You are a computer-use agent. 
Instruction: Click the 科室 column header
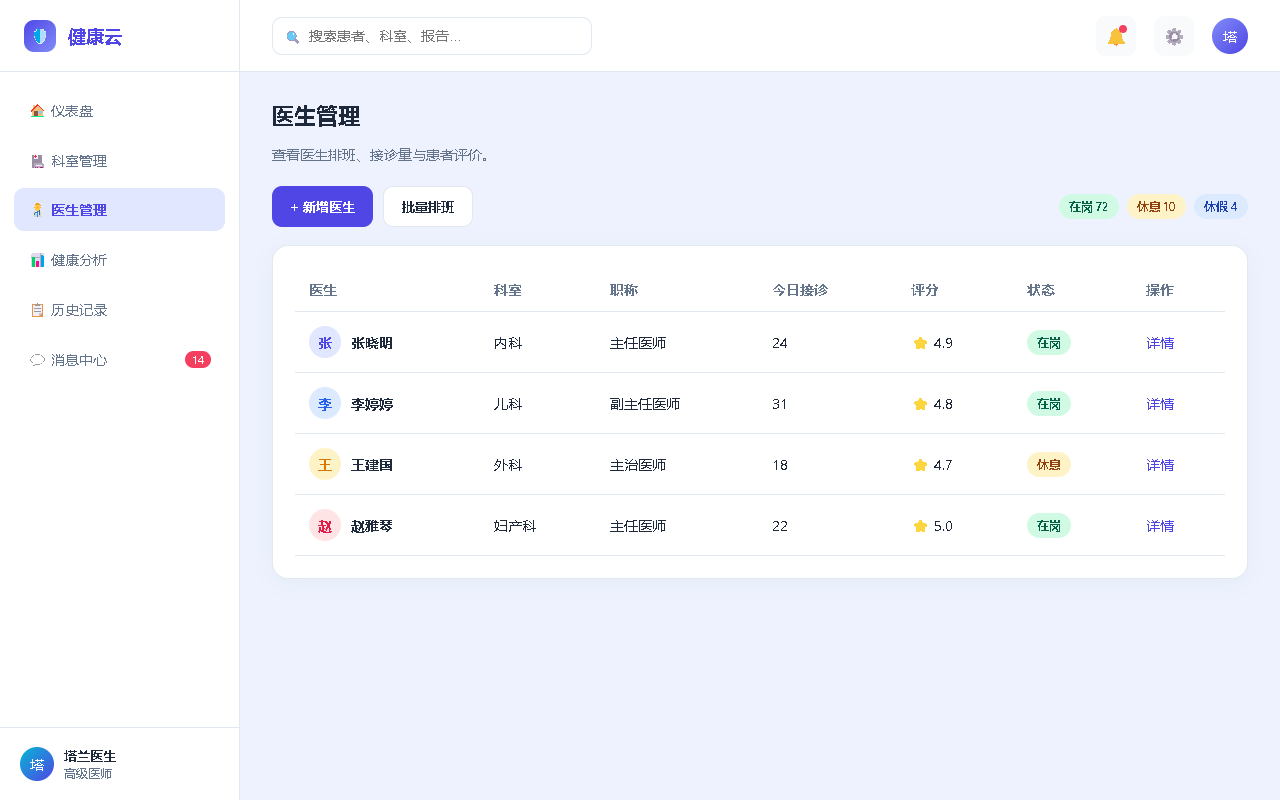pyautogui.click(x=508, y=290)
